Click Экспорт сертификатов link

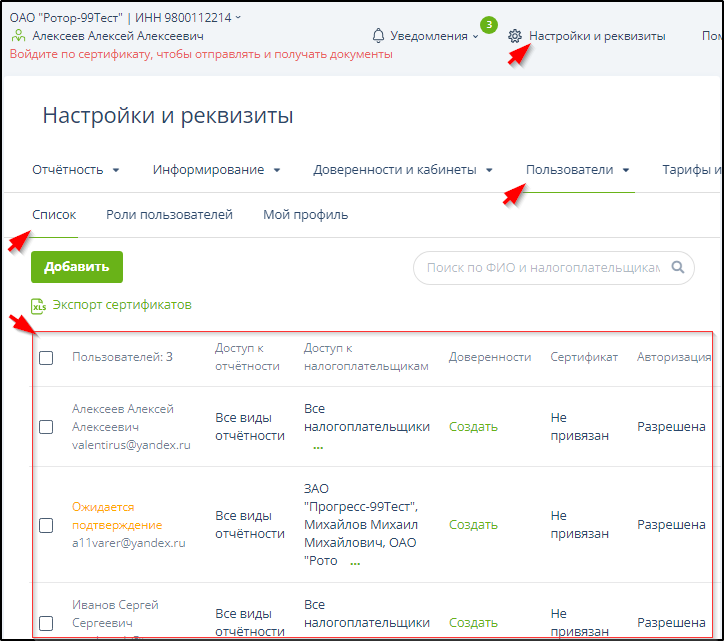tap(122, 305)
